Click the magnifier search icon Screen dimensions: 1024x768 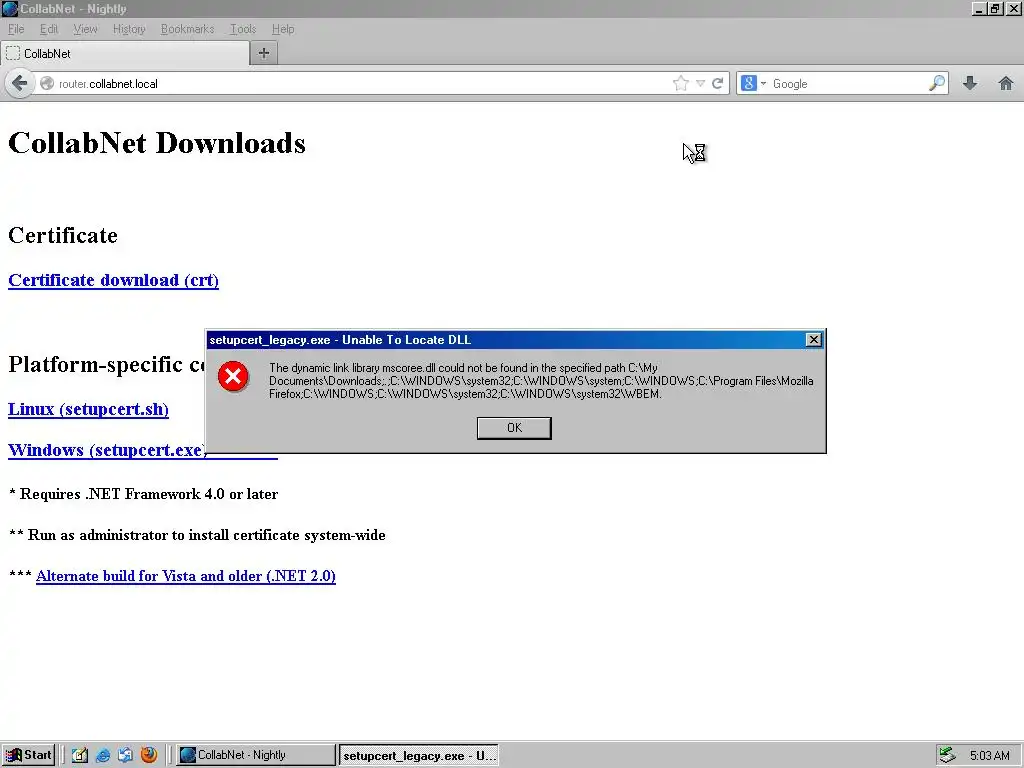point(937,84)
